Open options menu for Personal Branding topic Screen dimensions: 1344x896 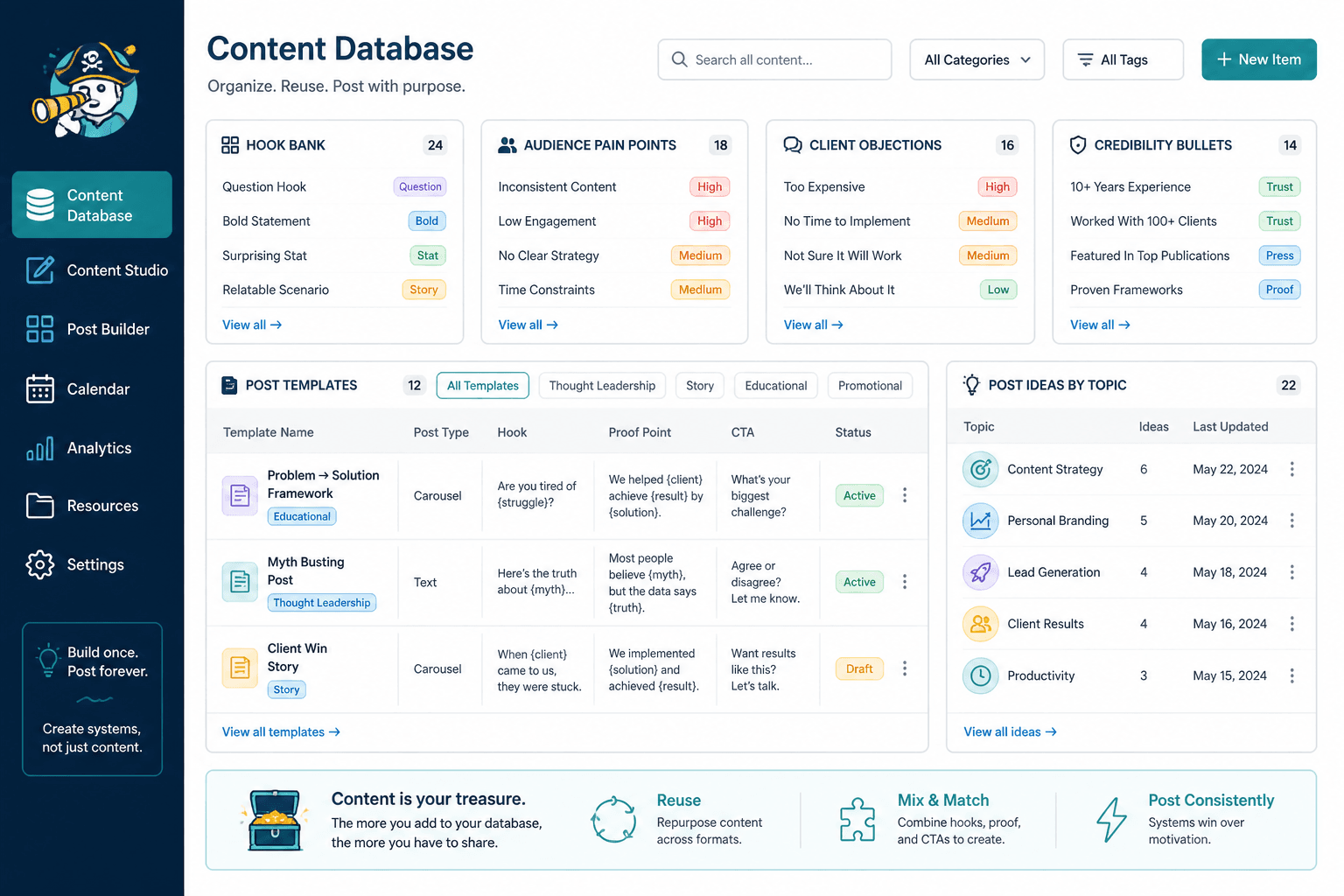click(1291, 521)
